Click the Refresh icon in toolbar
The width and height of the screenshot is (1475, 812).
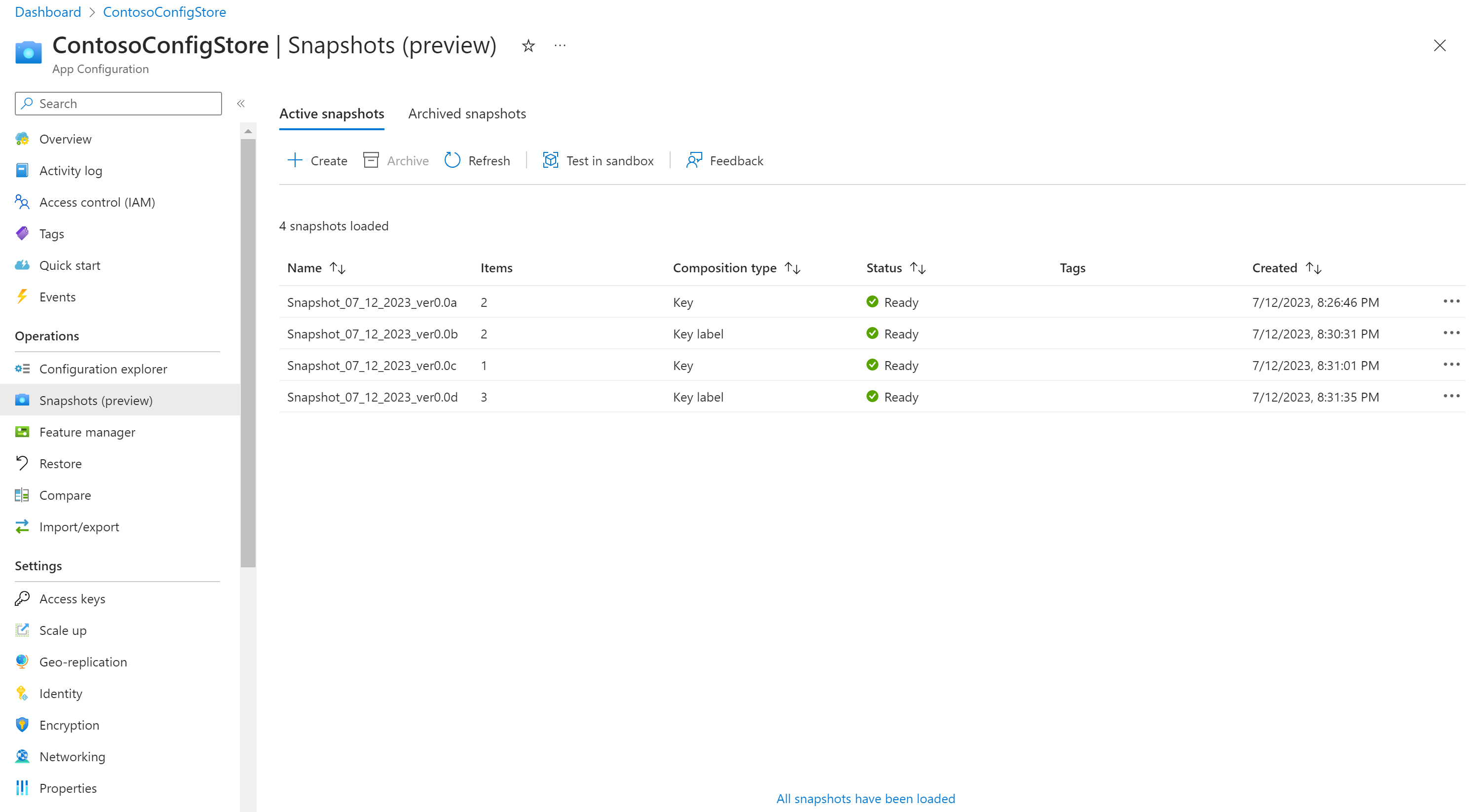click(453, 160)
